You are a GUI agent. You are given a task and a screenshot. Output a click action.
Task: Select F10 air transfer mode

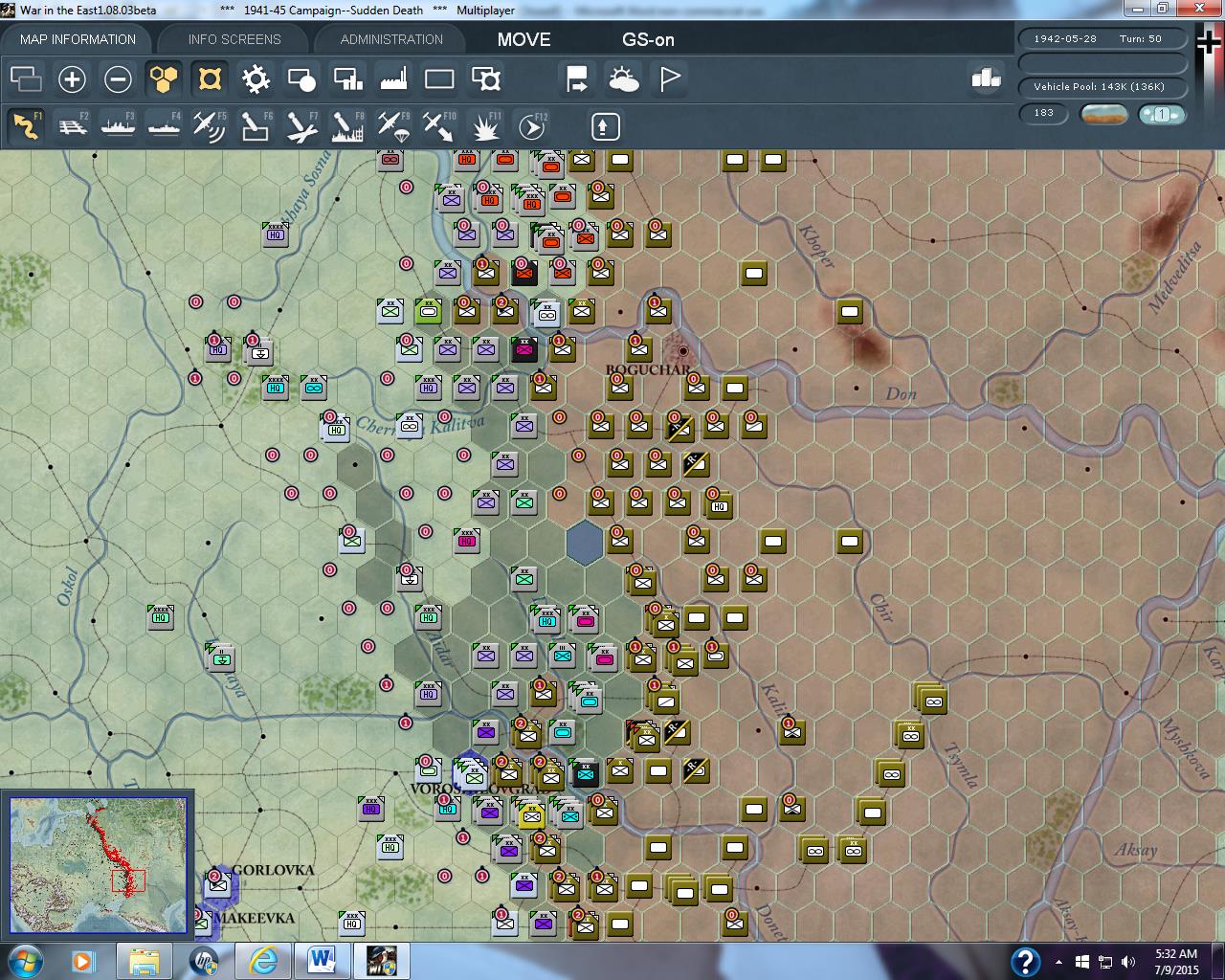[439, 125]
